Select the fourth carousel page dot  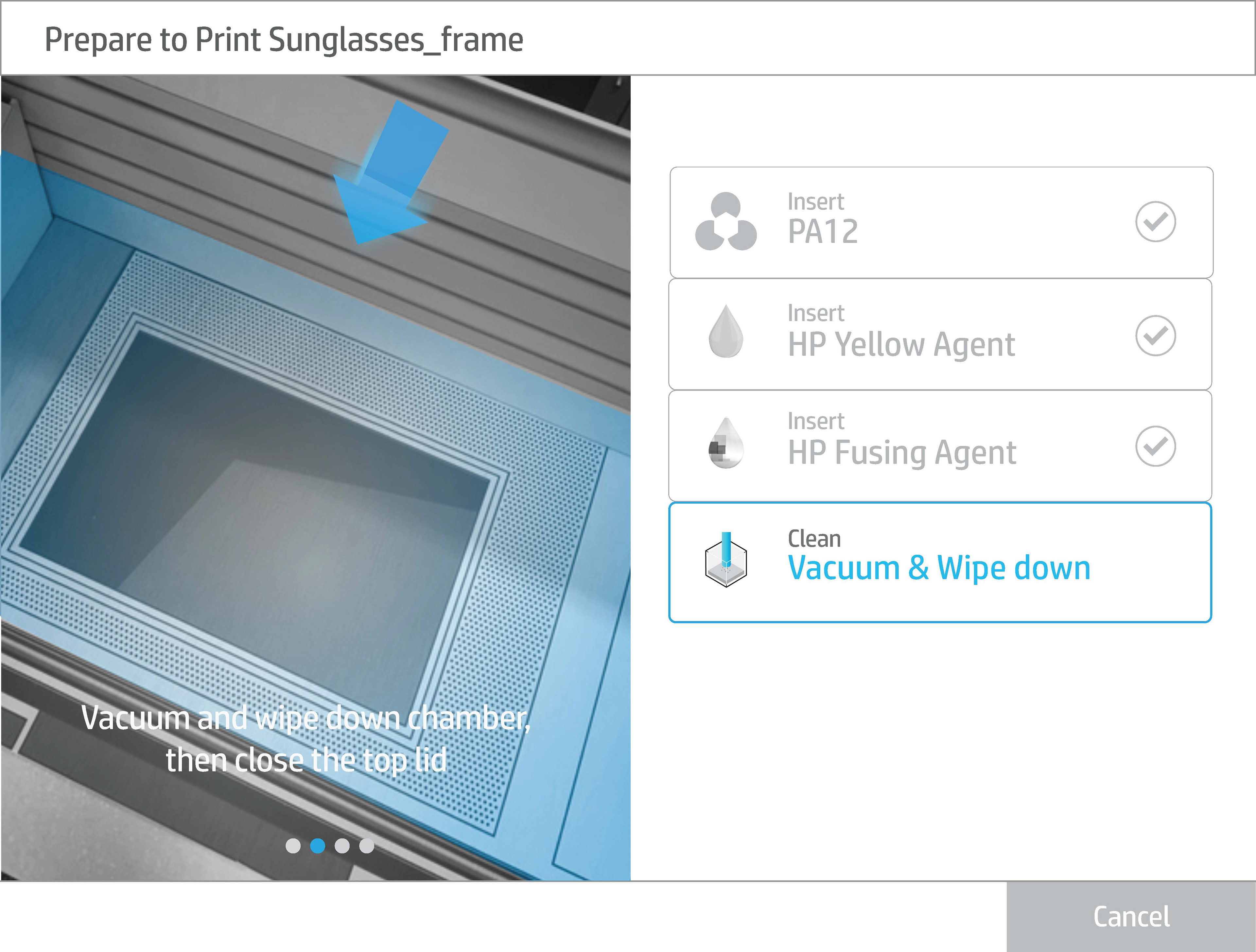367,846
